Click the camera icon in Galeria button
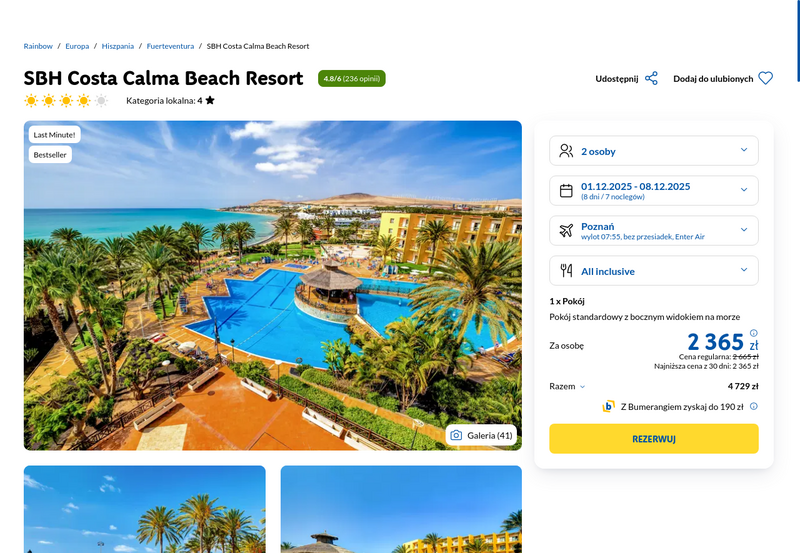 (456, 435)
